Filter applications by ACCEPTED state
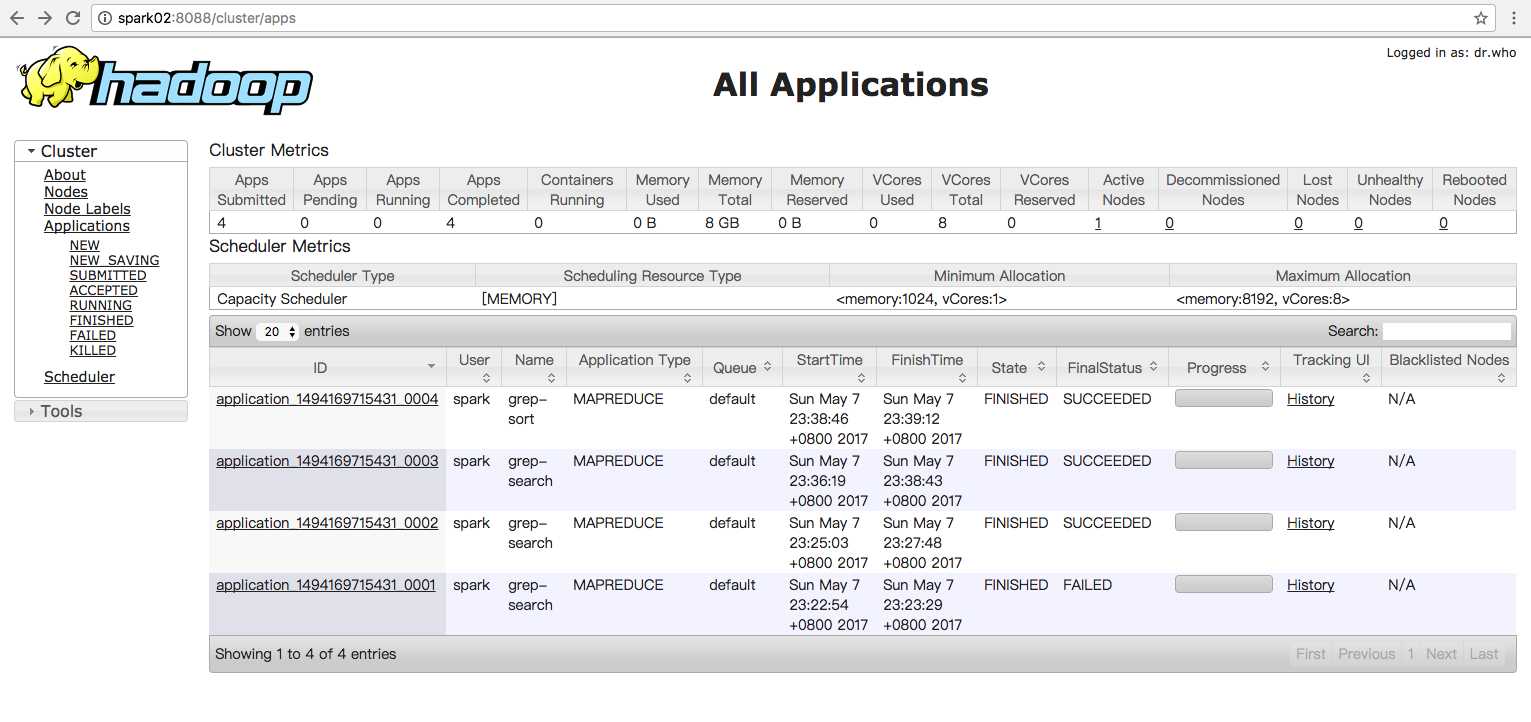This screenshot has height=722, width=1531. pyautogui.click(x=104, y=290)
